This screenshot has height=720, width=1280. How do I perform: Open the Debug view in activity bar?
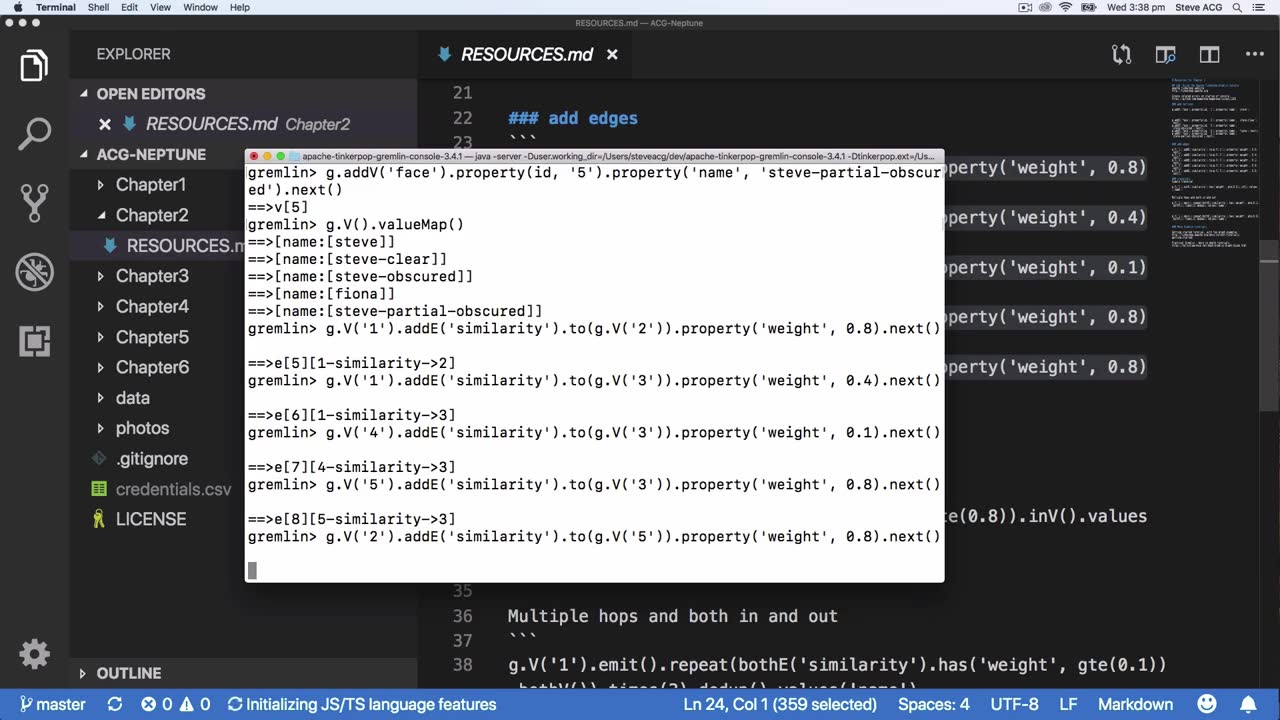[x=34, y=272]
